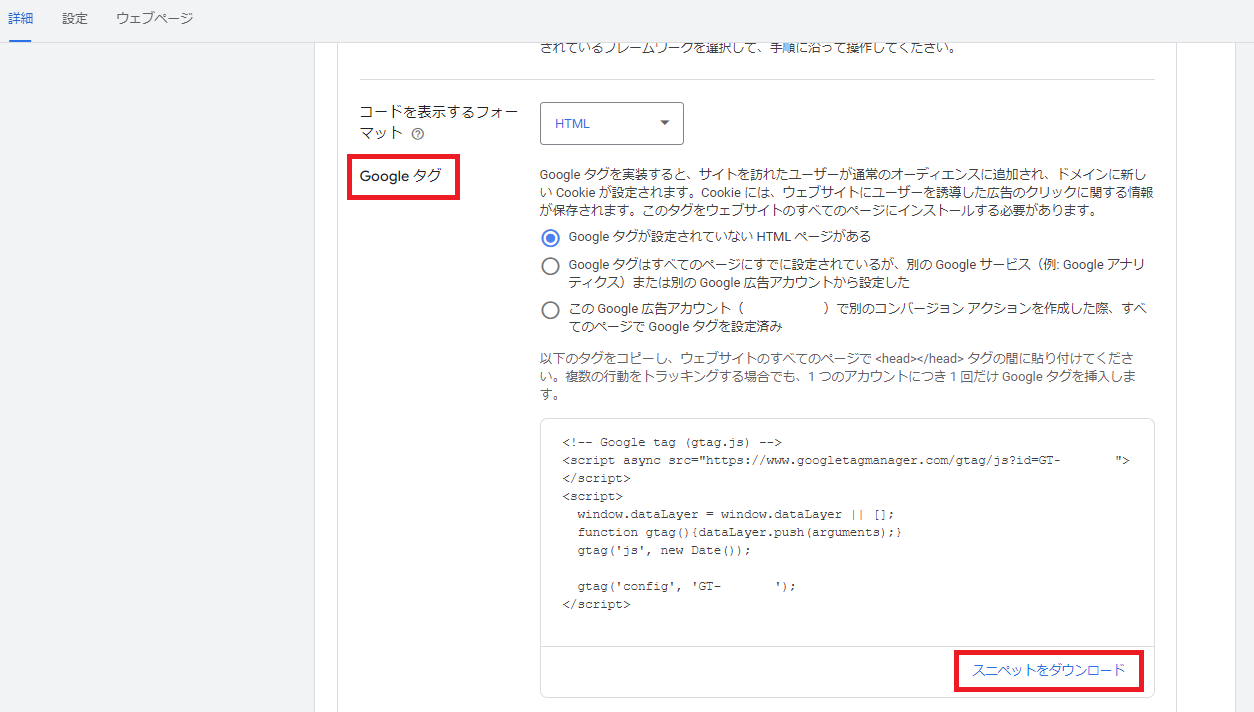Click the コードを表示するフォーマット label
Viewport: 1254px width, 712px height.
(x=439, y=123)
